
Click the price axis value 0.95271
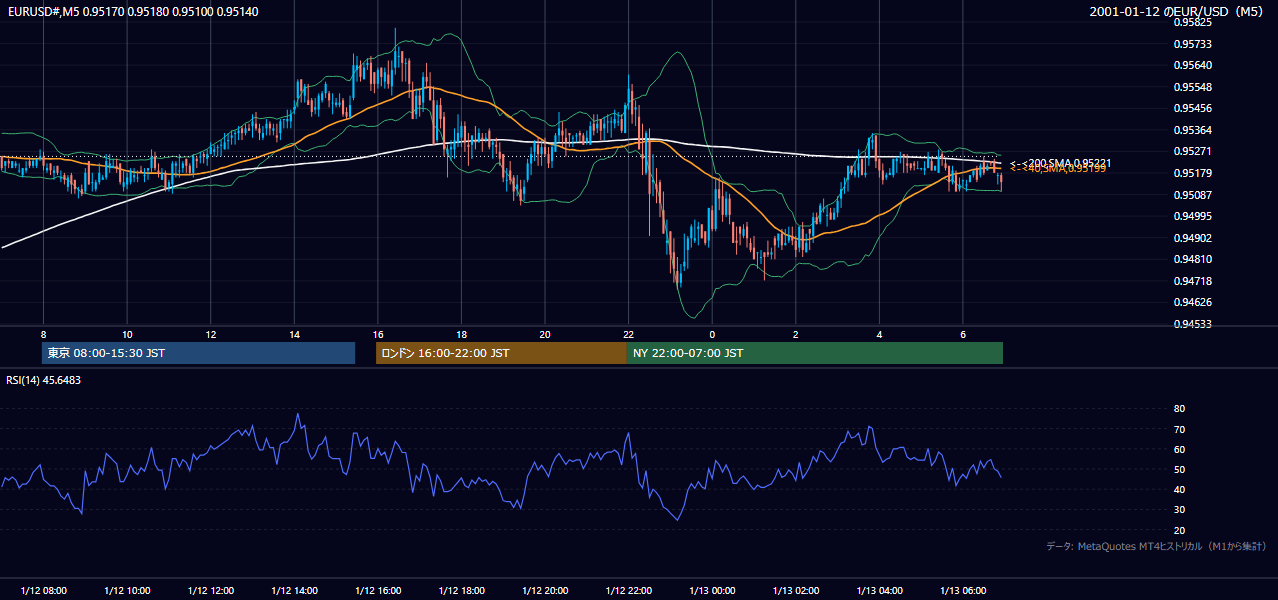coord(1192,152)
